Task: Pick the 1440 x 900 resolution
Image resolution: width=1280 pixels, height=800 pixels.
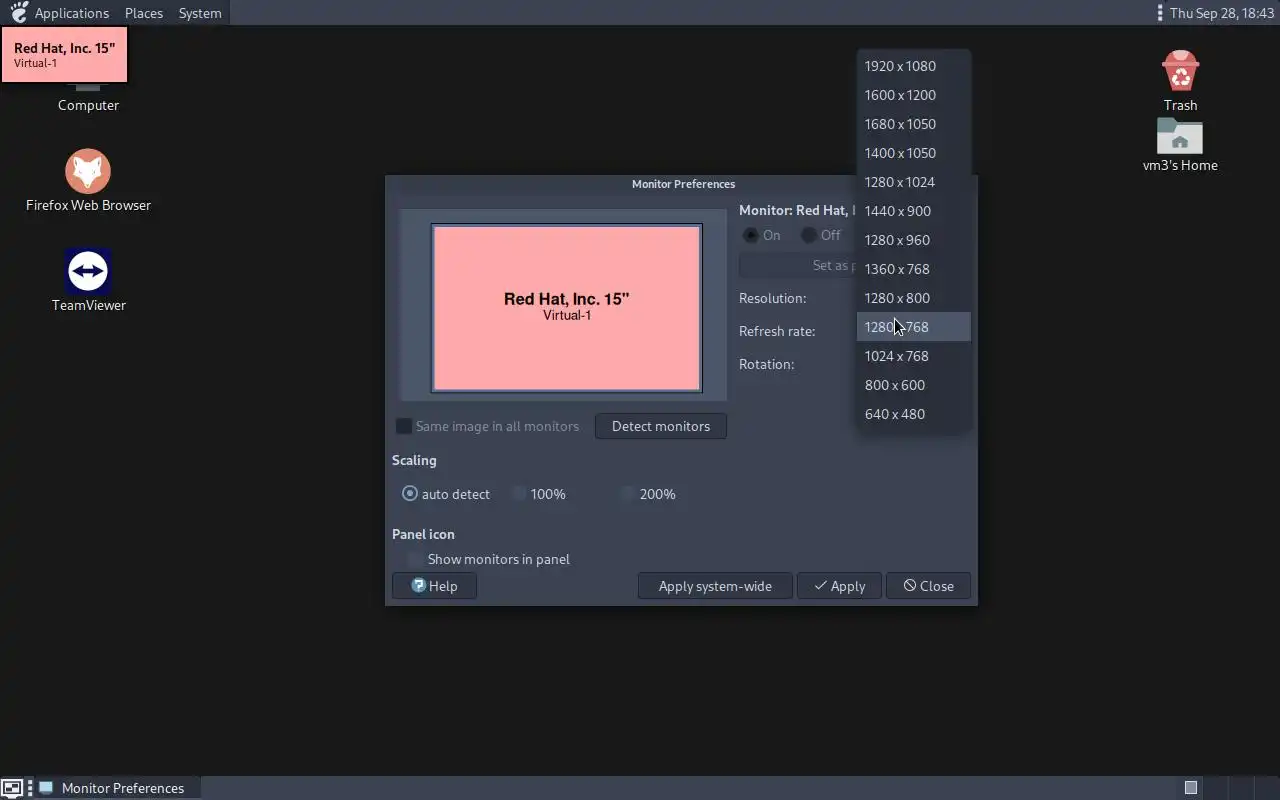Action: [913, 211]
